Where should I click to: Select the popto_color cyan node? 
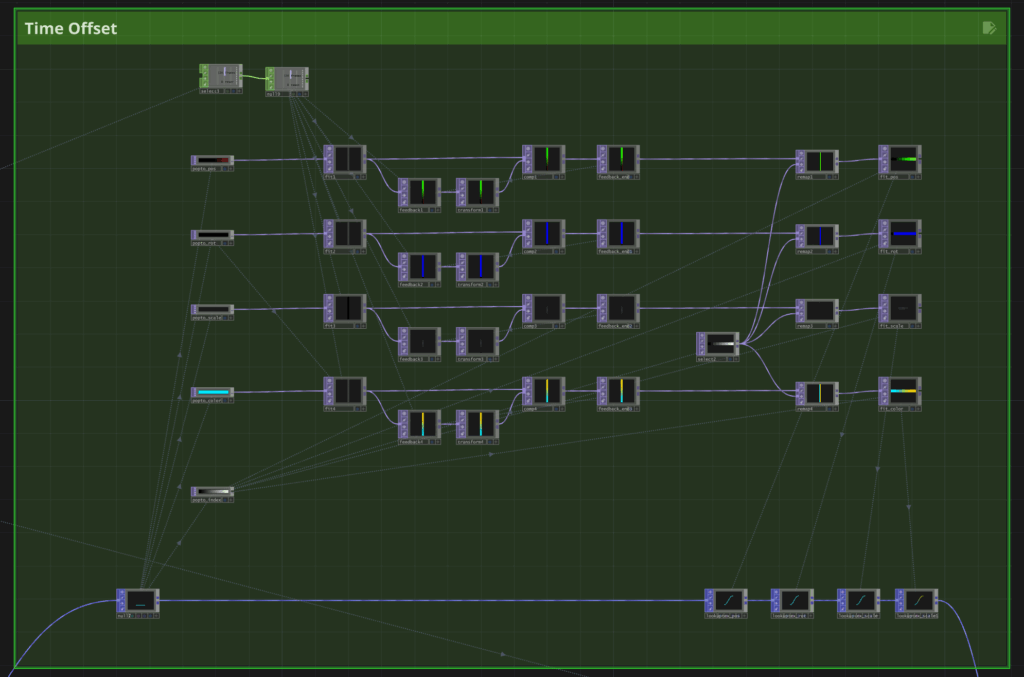(212, 392)
